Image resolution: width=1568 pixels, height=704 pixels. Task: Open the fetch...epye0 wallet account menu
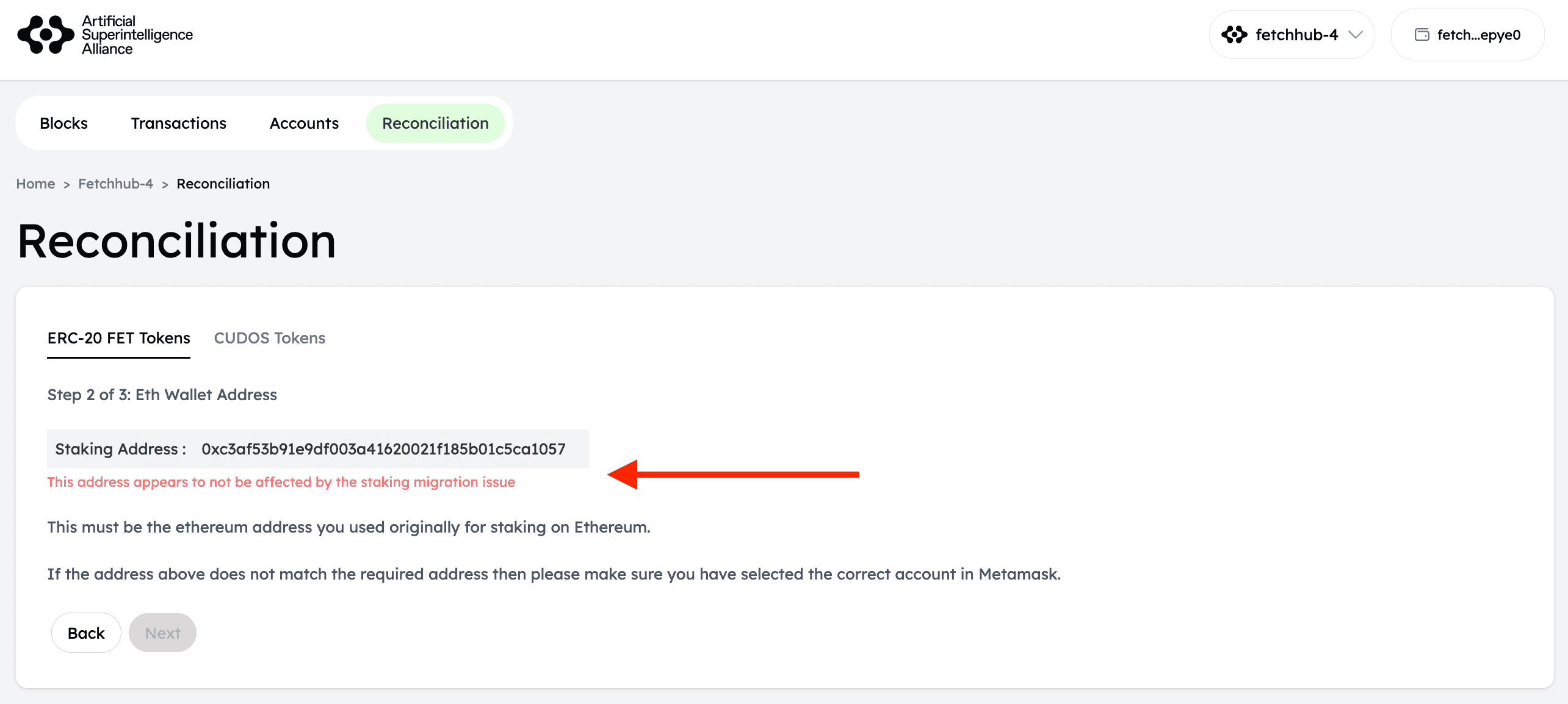[1467, 35]
